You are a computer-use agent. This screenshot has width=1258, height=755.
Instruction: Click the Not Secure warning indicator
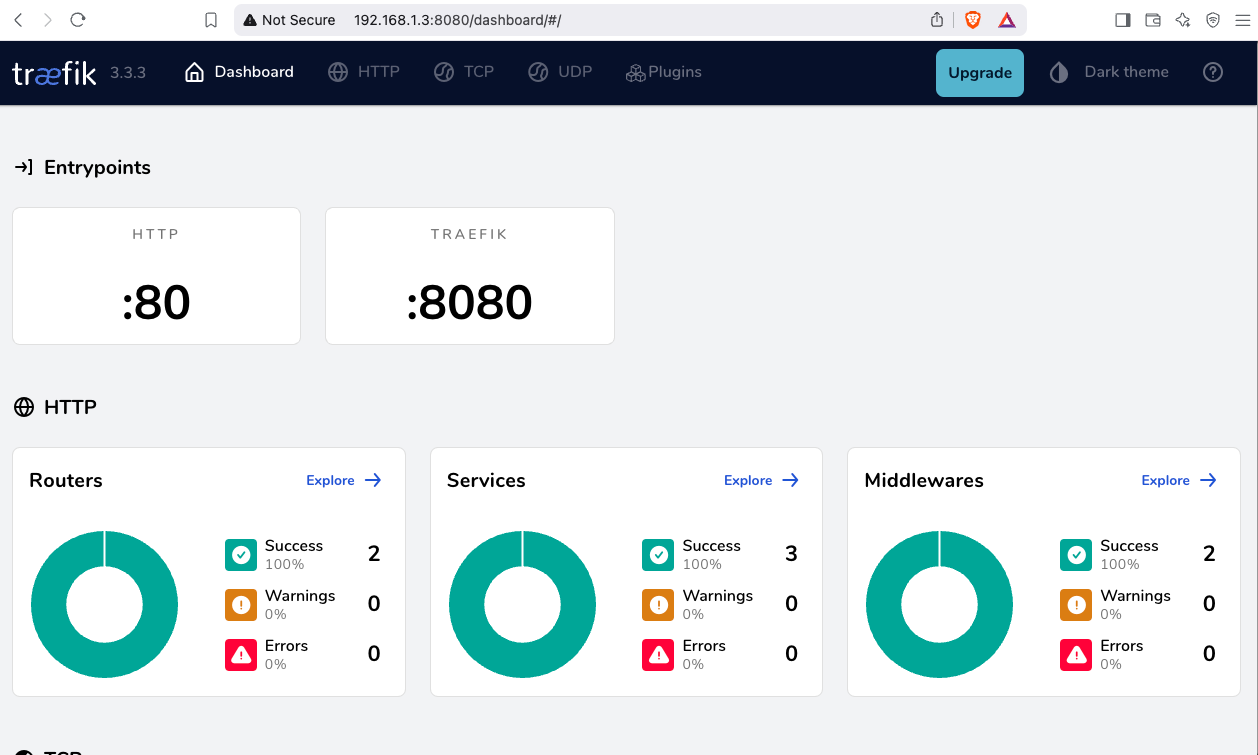click(x=288, y=19)
